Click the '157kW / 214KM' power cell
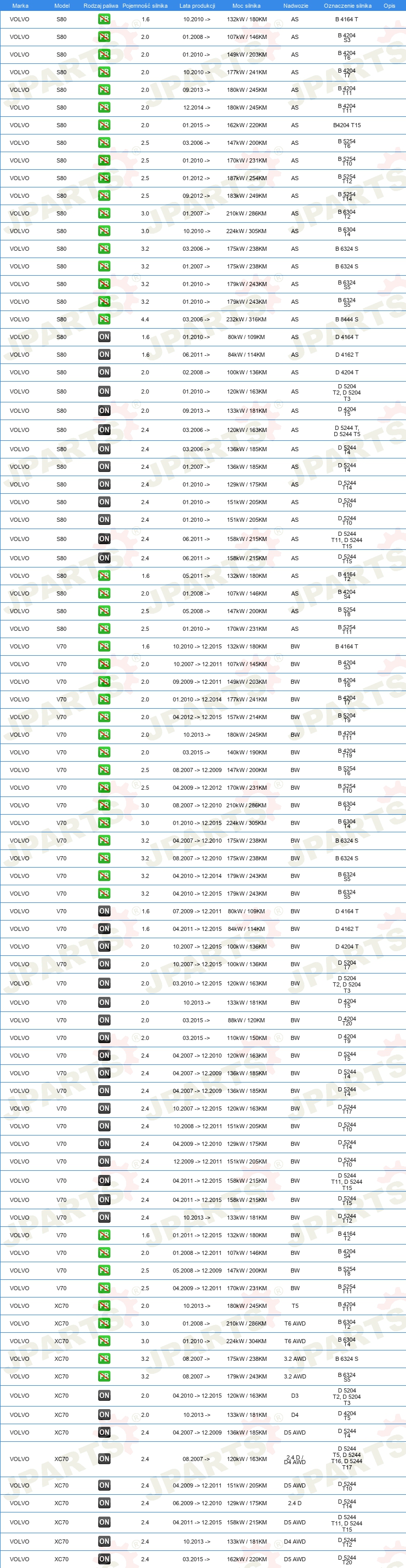406x1568 pixels. tap(247, 717)
